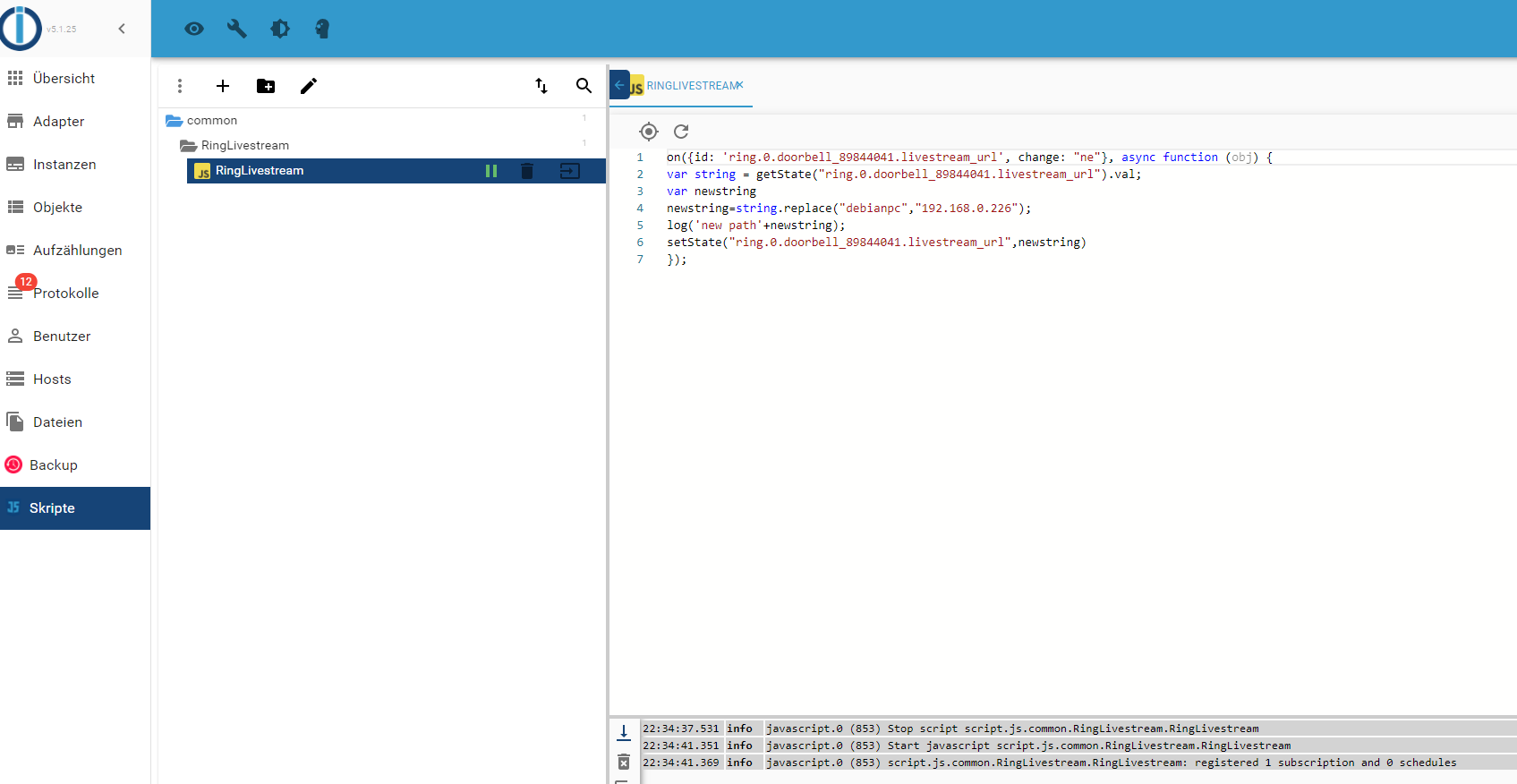Click the string.replace code line
1517x784 pixels.
pyautogui.click(x=848, y=209)
